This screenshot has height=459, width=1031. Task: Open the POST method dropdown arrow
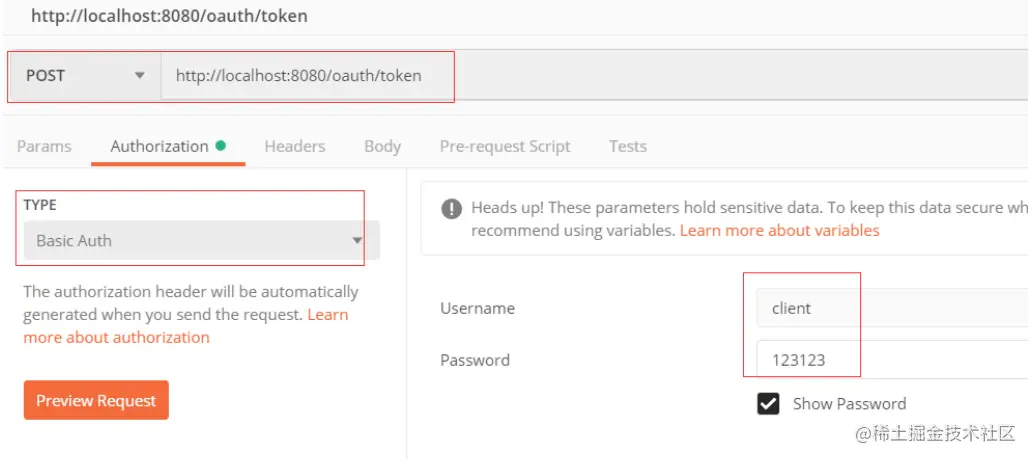(139, 75)
